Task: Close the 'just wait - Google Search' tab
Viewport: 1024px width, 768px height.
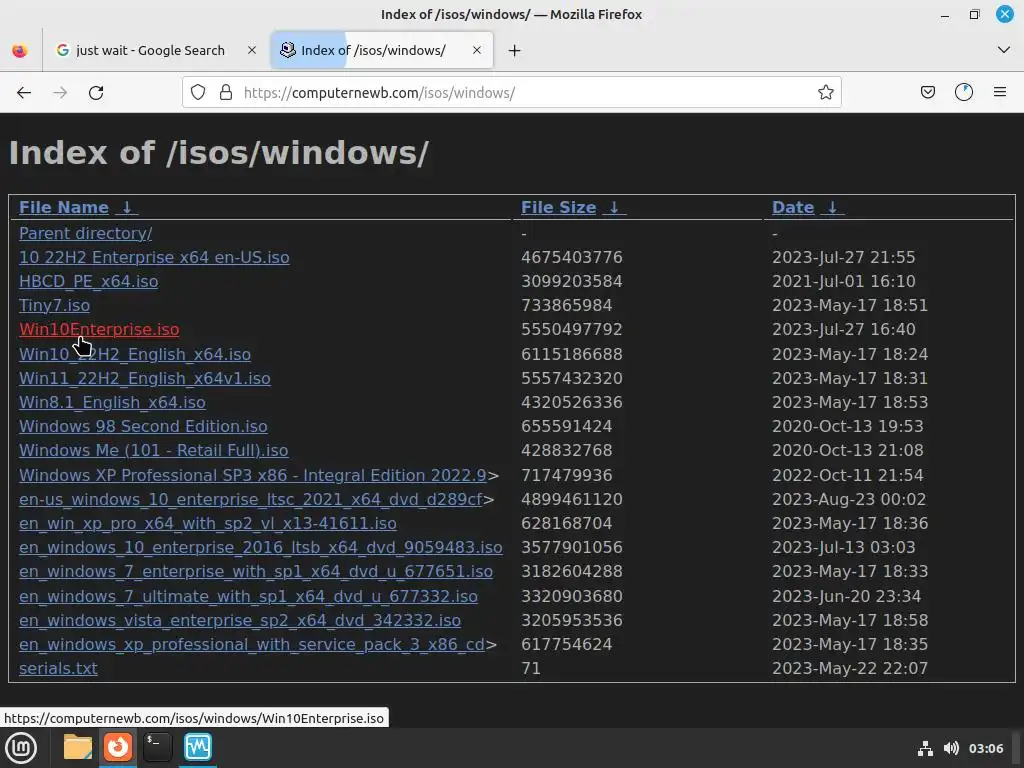Action: point(251,50)
